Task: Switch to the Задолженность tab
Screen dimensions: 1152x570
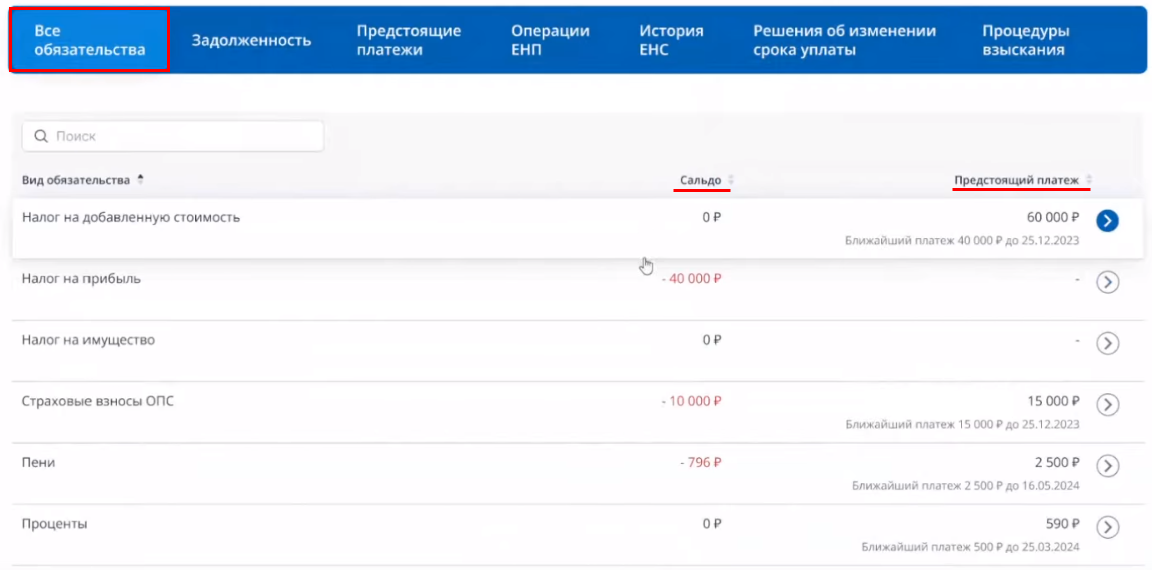Action: click(x=251, y=40)
